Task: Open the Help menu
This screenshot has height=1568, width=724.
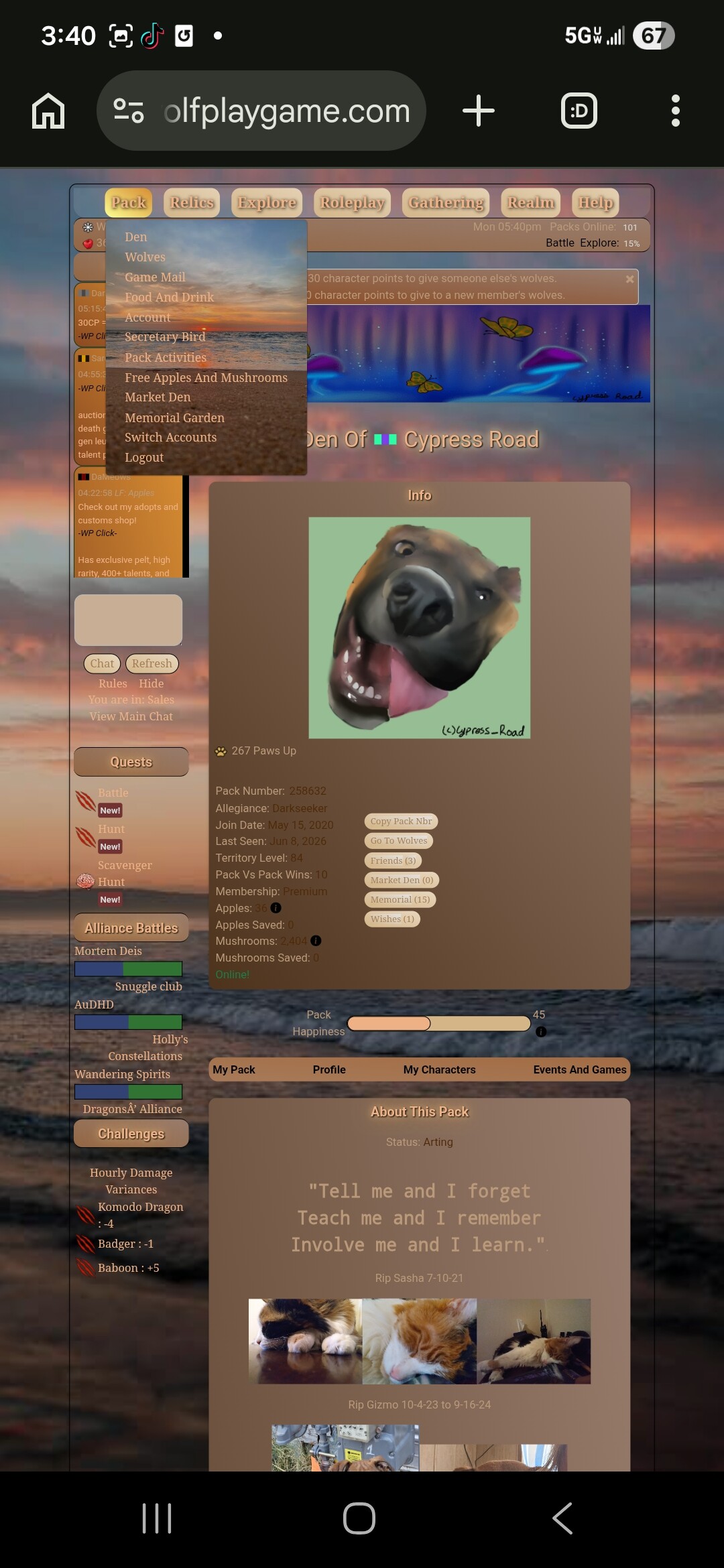Action: pos(595,202)
